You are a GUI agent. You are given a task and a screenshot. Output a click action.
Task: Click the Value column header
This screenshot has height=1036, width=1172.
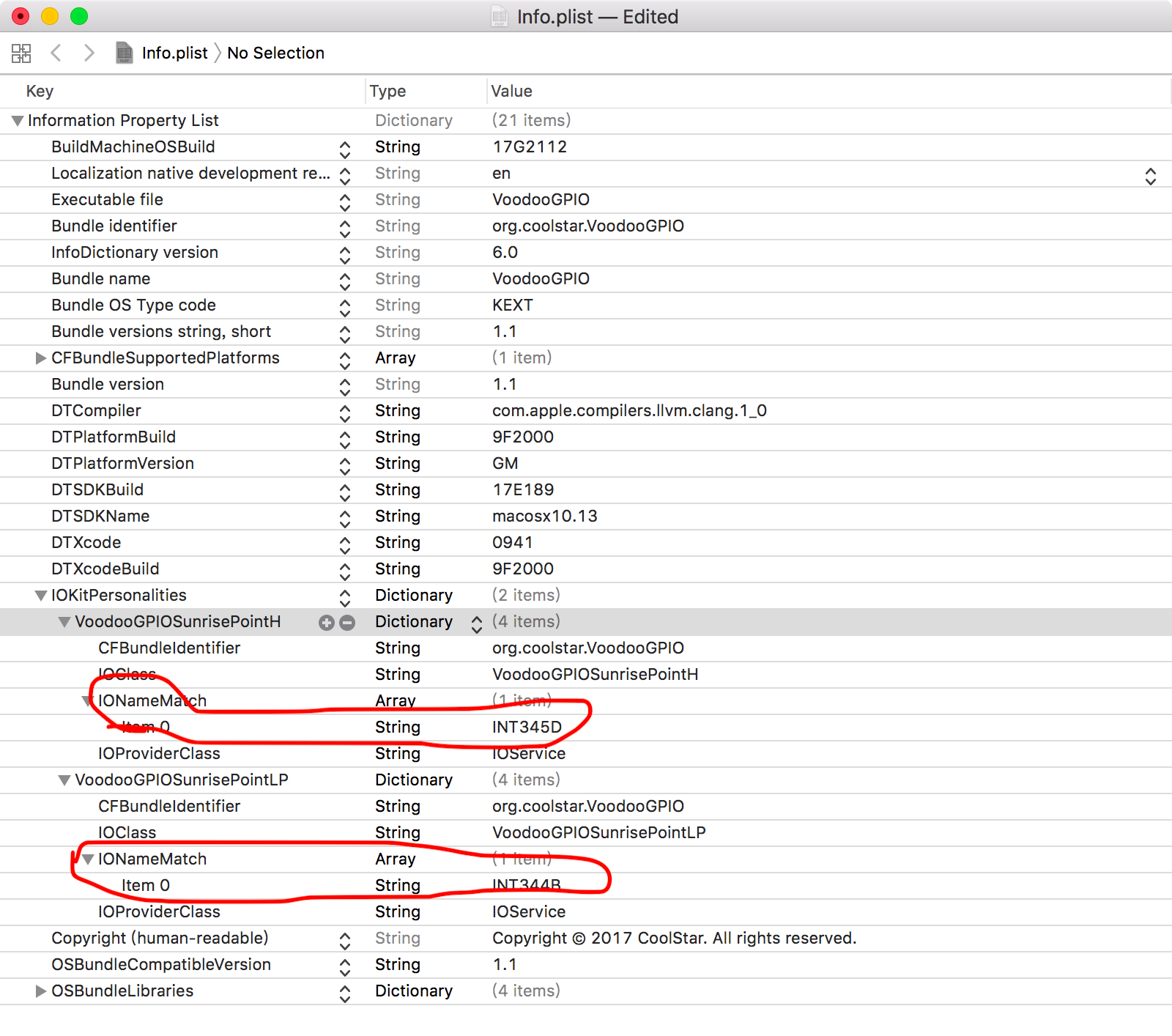click(x=511, y=91)
